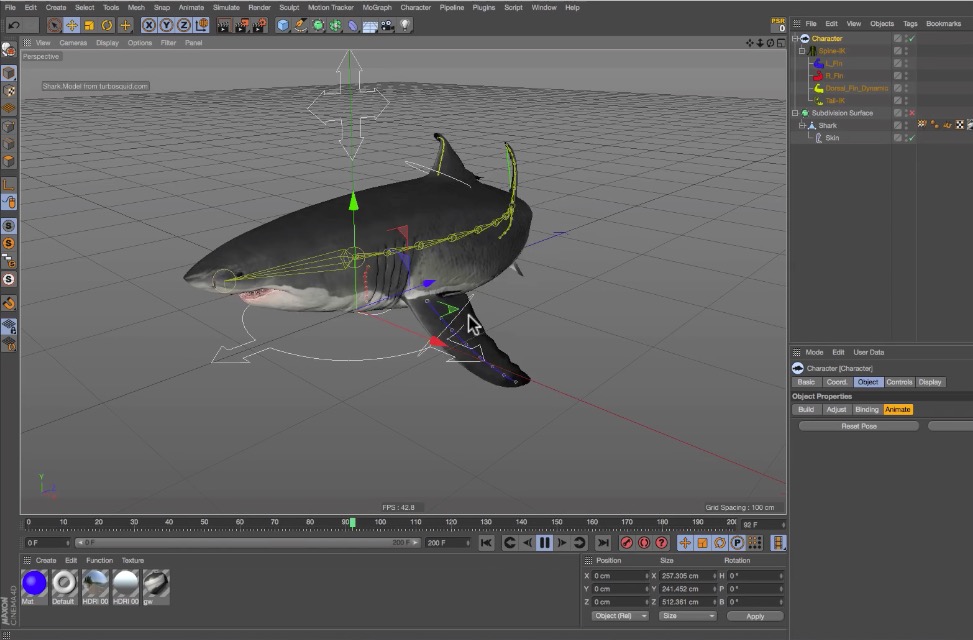Screen dimensions: 973x640
Task: Open the Object (Rel) dropdown near coordinates
Action: (x=619, y=614)
